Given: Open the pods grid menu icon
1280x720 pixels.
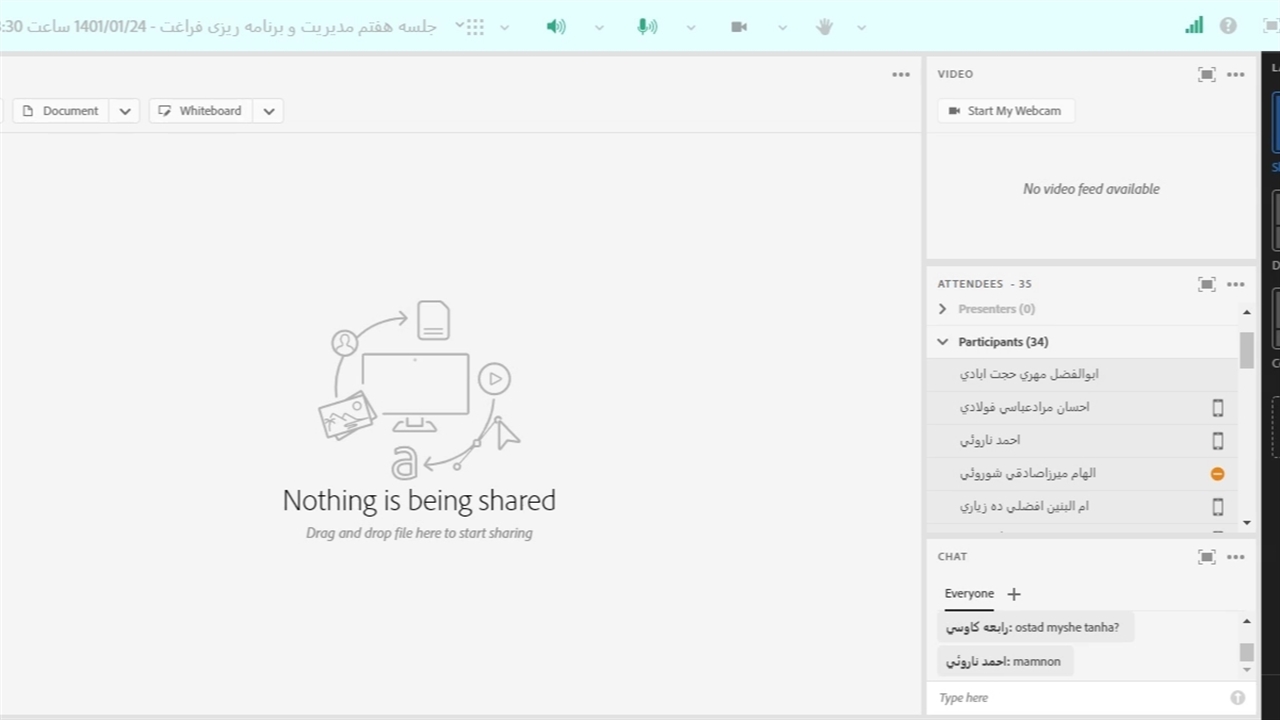Looking at the screenshot, I should (475, 27).
